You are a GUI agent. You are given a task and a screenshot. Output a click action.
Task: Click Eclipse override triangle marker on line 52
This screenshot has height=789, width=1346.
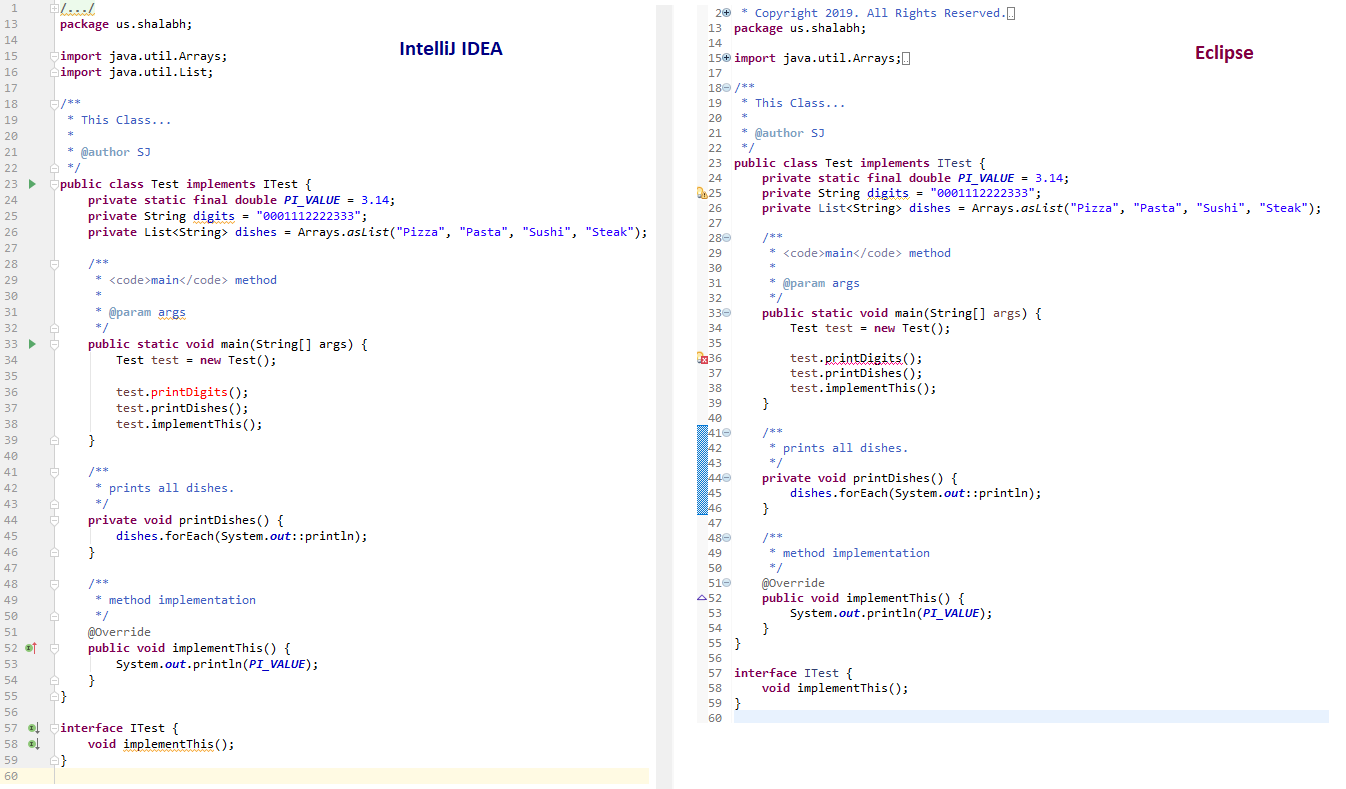[x=701, y=598]
